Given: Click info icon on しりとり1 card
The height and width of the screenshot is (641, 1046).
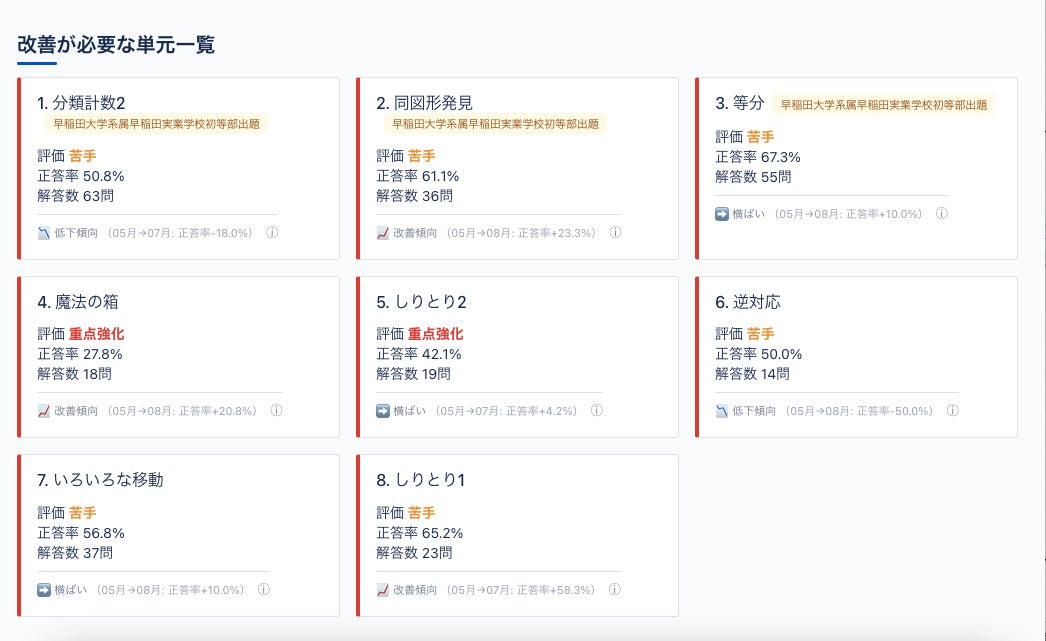Looking at the screenshot, I should pos(614,590).
